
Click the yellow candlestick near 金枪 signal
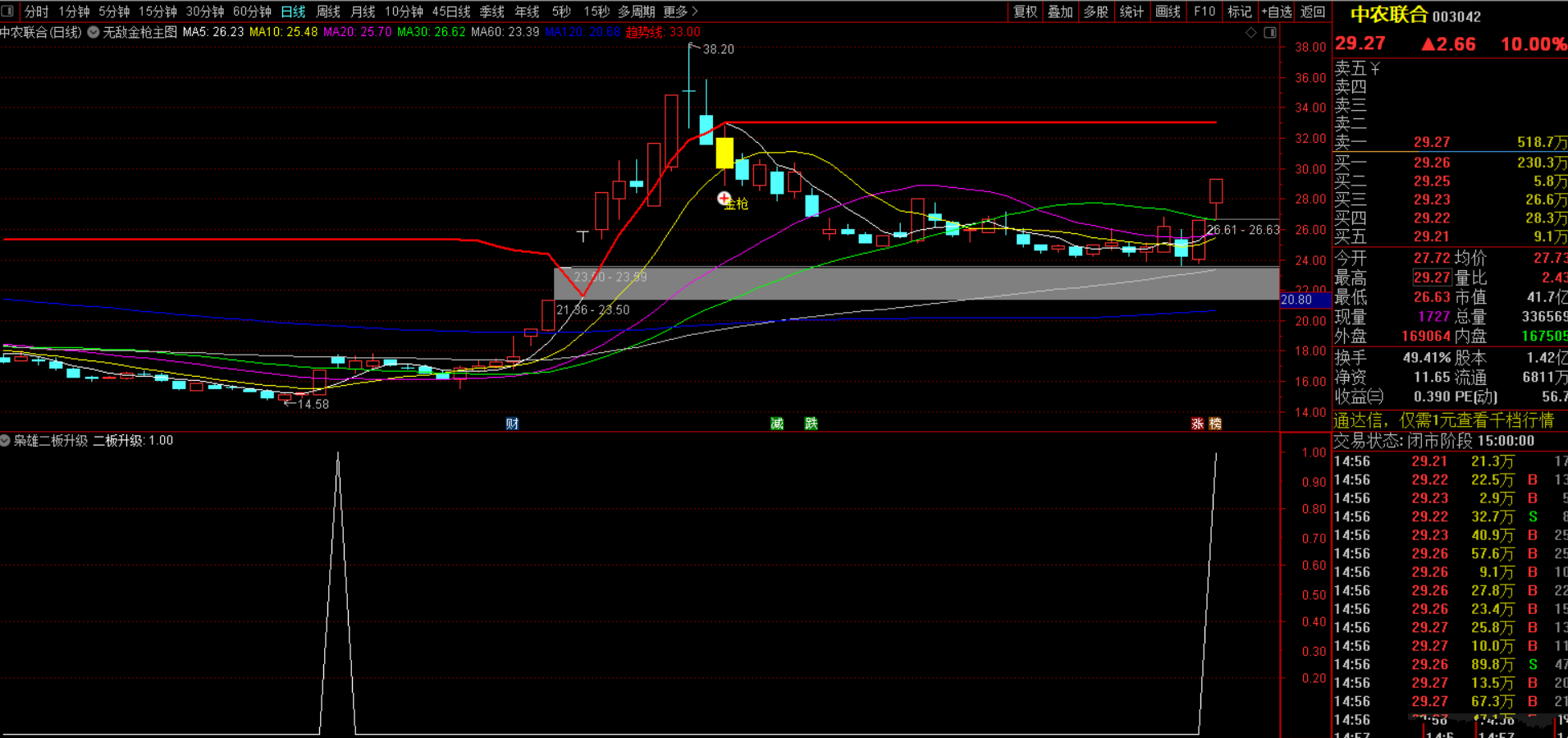[725, 153]
